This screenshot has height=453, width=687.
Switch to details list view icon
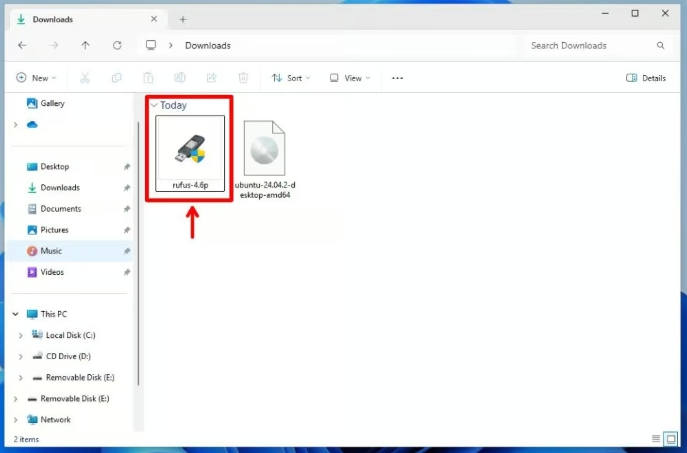pyautogui.click(x=656, y=439)
